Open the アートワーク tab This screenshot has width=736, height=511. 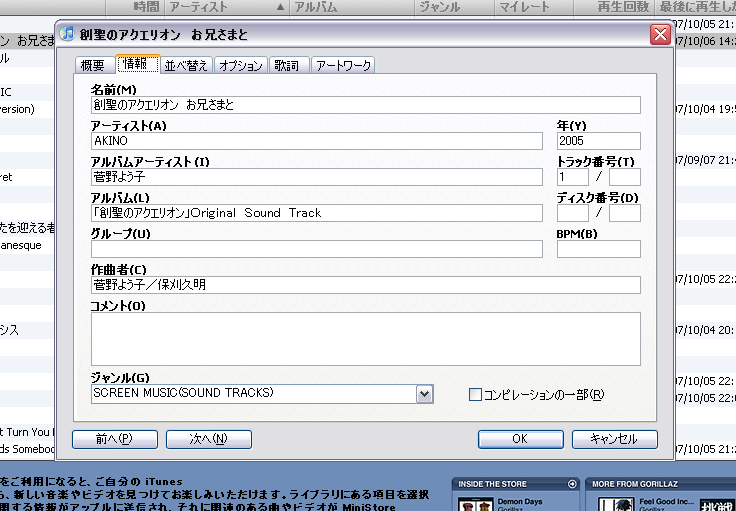tap(343, 65)
